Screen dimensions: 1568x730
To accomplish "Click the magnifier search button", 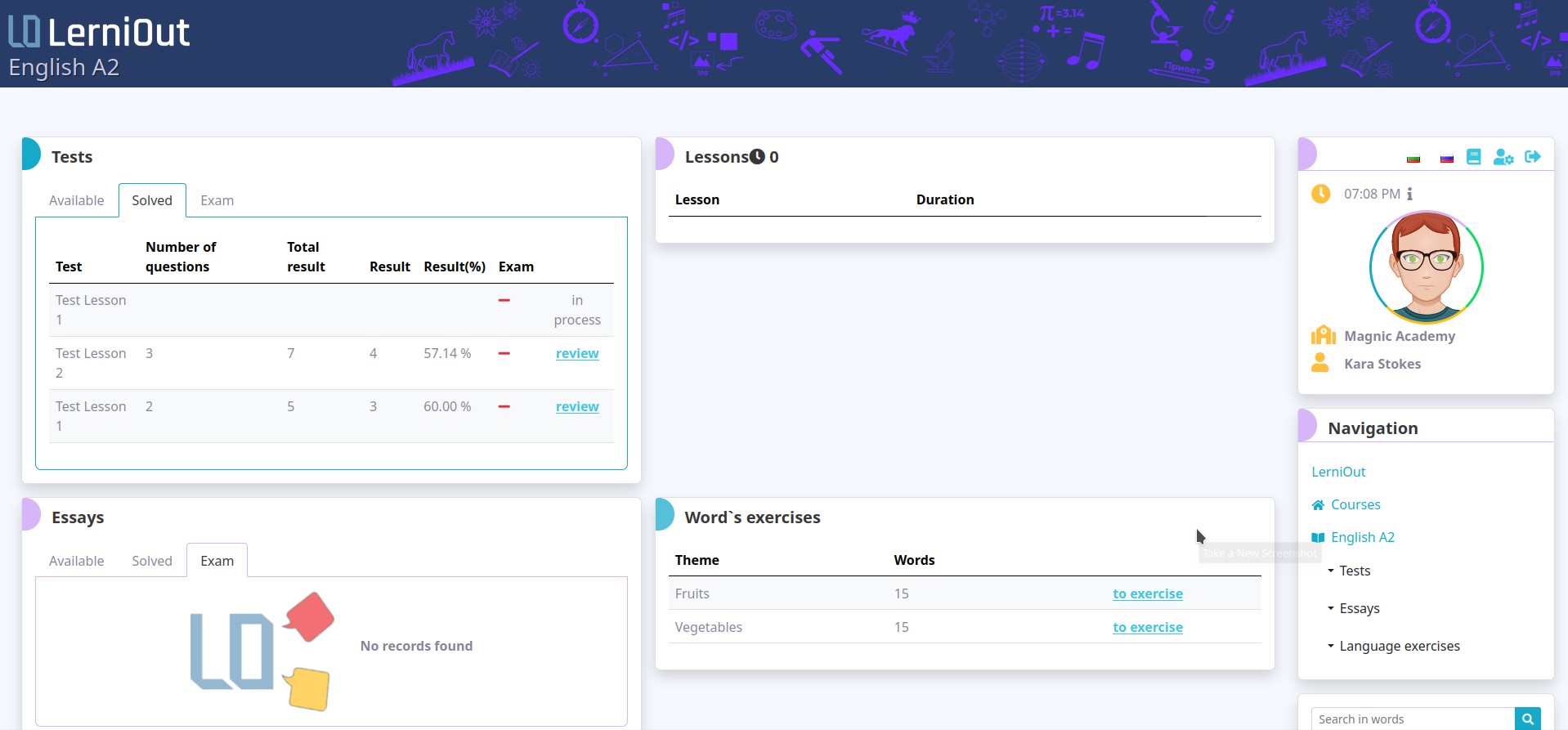I will 1527,719.
